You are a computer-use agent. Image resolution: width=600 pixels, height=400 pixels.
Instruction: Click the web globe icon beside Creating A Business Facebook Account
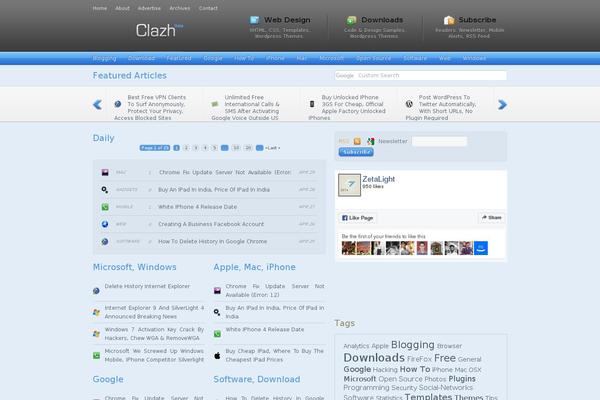(x=105, y=224)
